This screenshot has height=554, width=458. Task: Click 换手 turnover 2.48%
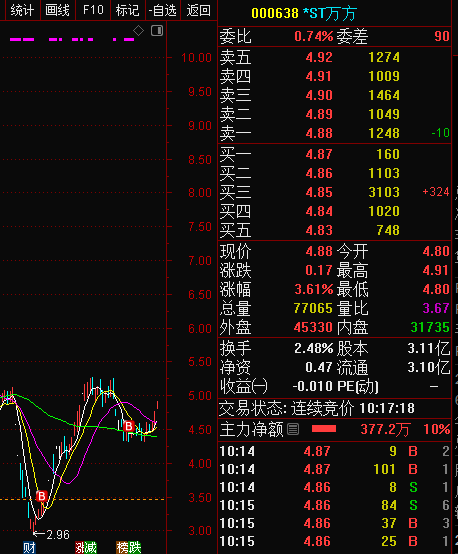[x=314, y=349]
